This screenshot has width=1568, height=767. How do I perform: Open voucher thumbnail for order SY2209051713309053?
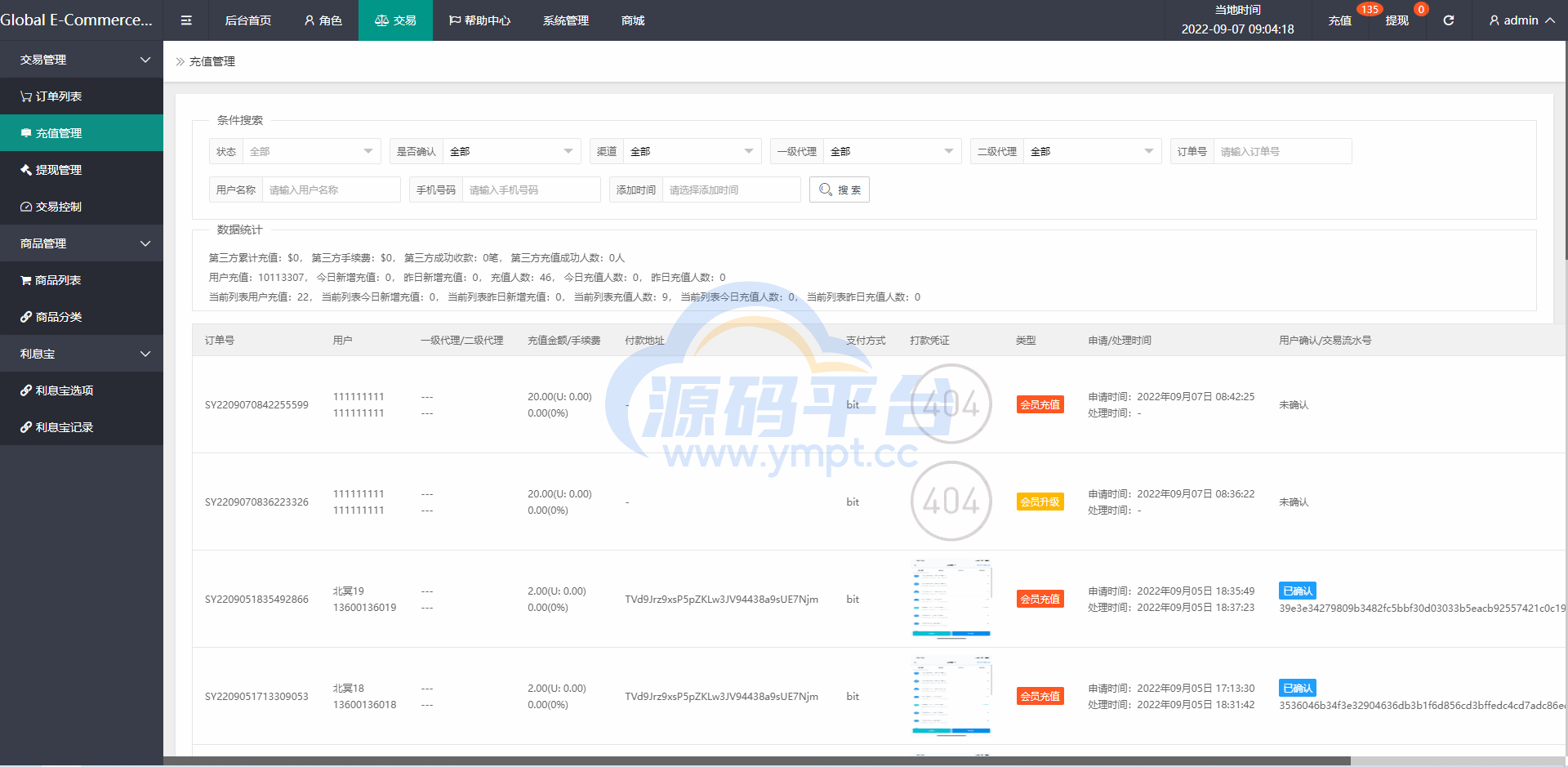(x=951, y=695)
